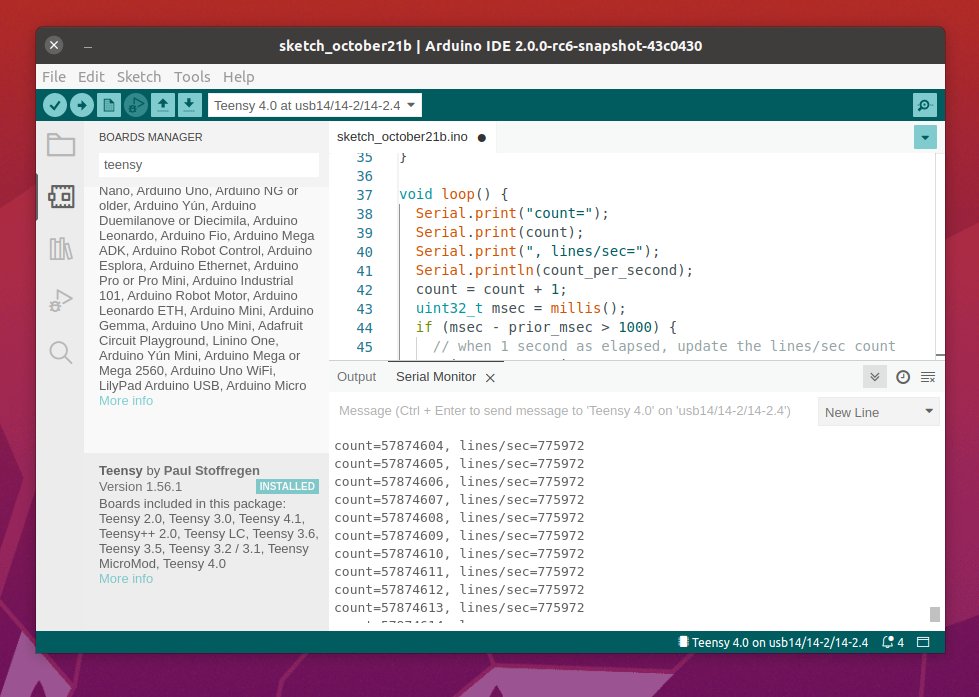
Task: Open the Sketchbook folder sidebar icon
Action: coord(61,145)
